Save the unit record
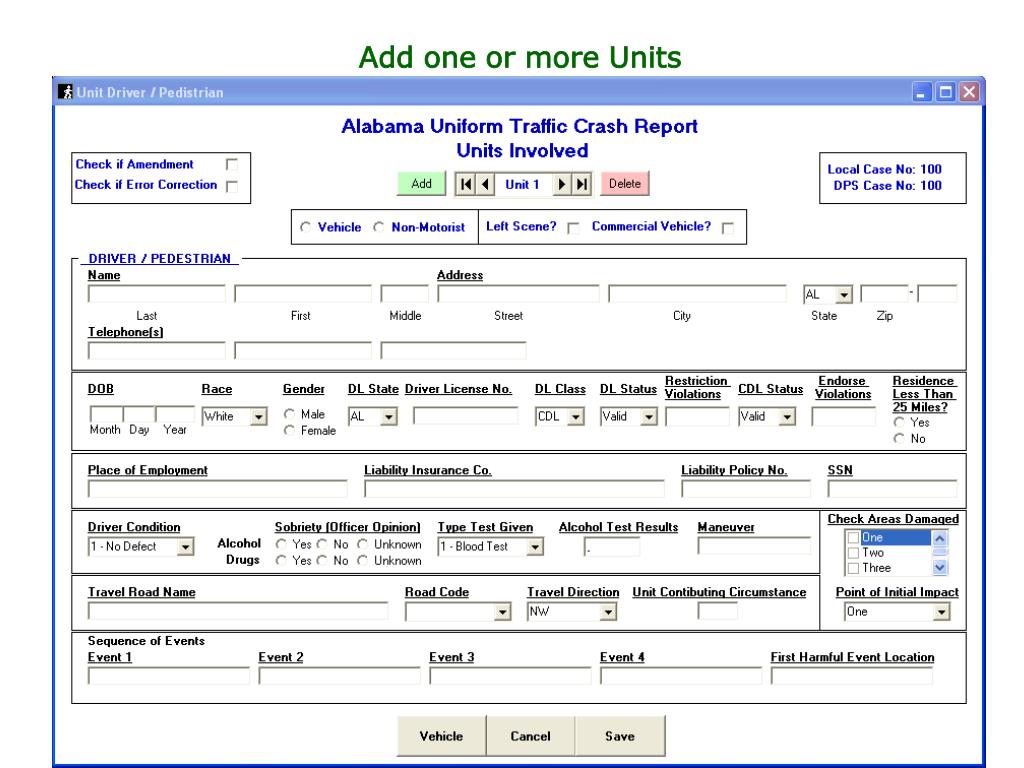1024x768 pixels. coord(620,736)
